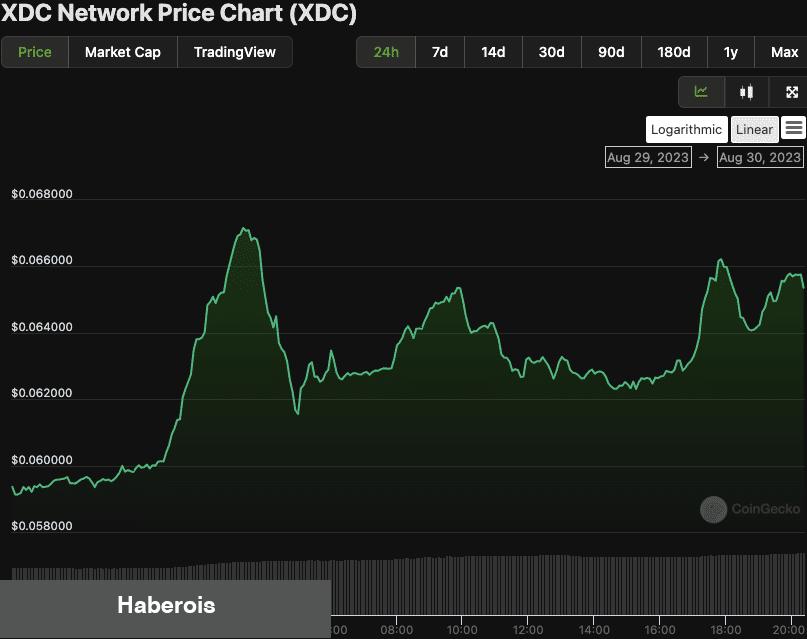Click the $0.066000 axis label

42,260
